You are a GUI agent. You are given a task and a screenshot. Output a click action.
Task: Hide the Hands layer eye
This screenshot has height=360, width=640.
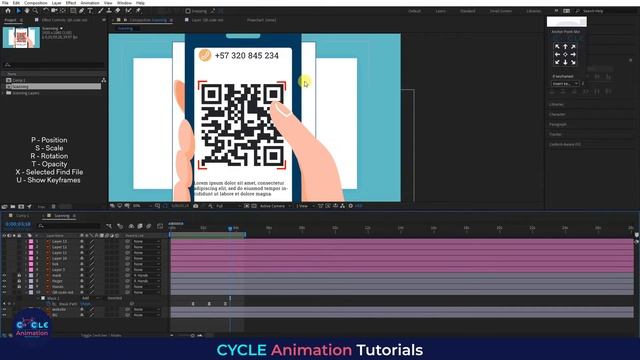pyautogui.click(x=4, y=287)
